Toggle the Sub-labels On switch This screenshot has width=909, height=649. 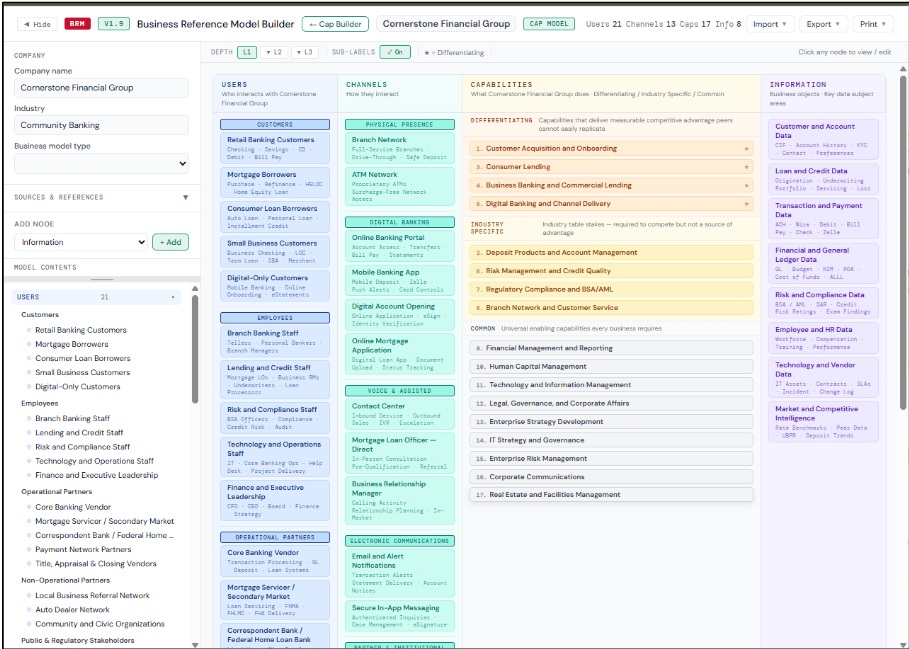click(x=395, y=52)
